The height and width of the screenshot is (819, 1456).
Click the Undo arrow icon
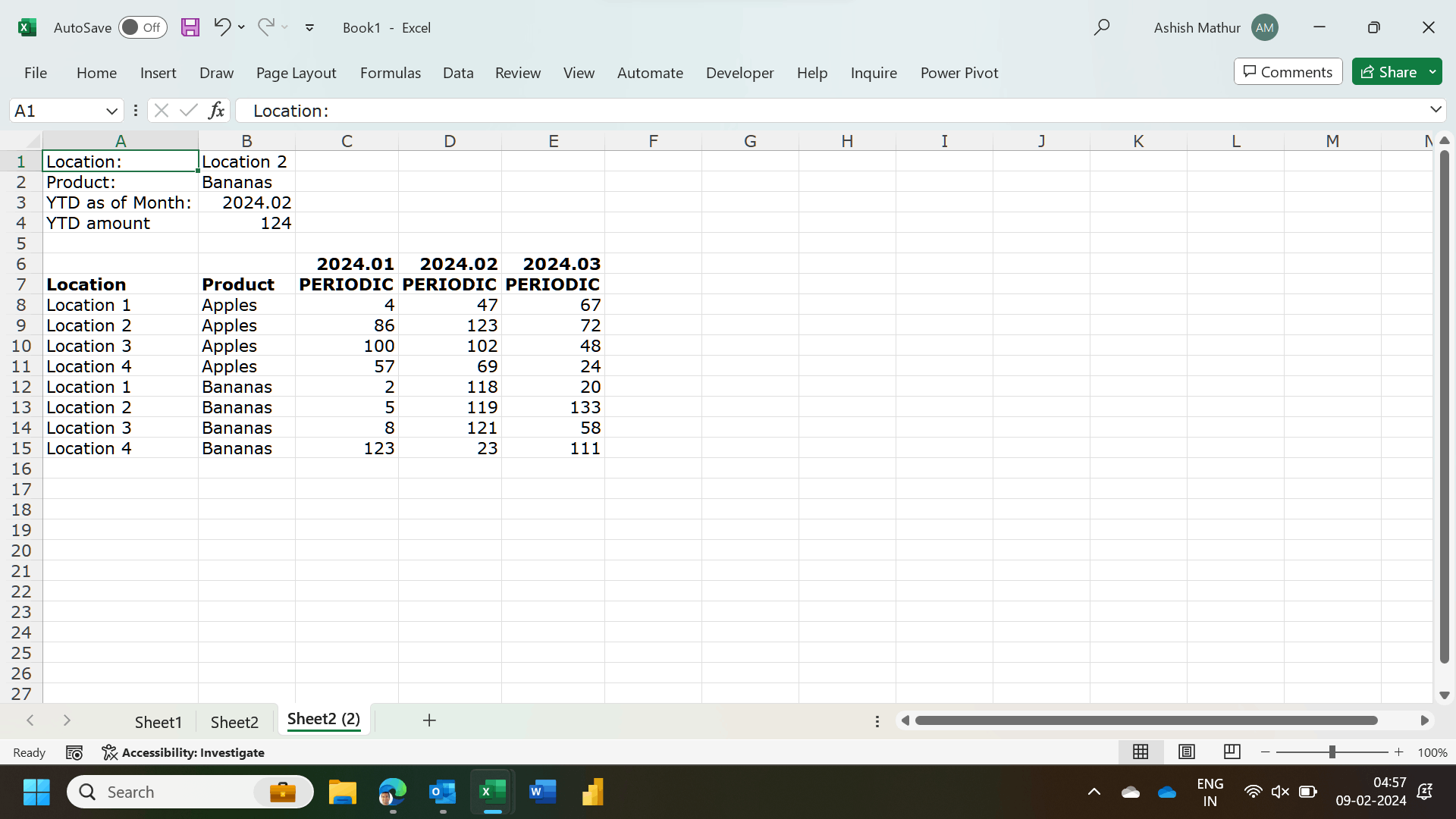[221, 27]
